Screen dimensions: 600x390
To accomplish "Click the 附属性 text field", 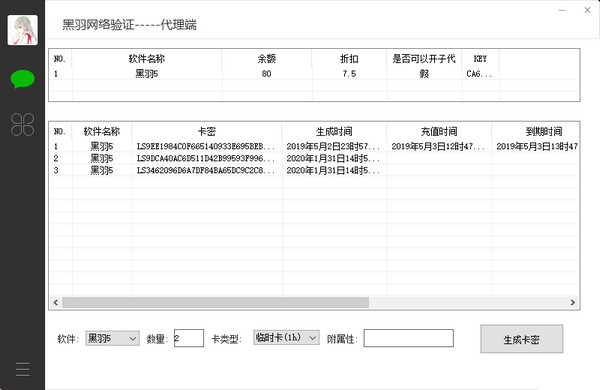I will (x=408, y=338).
